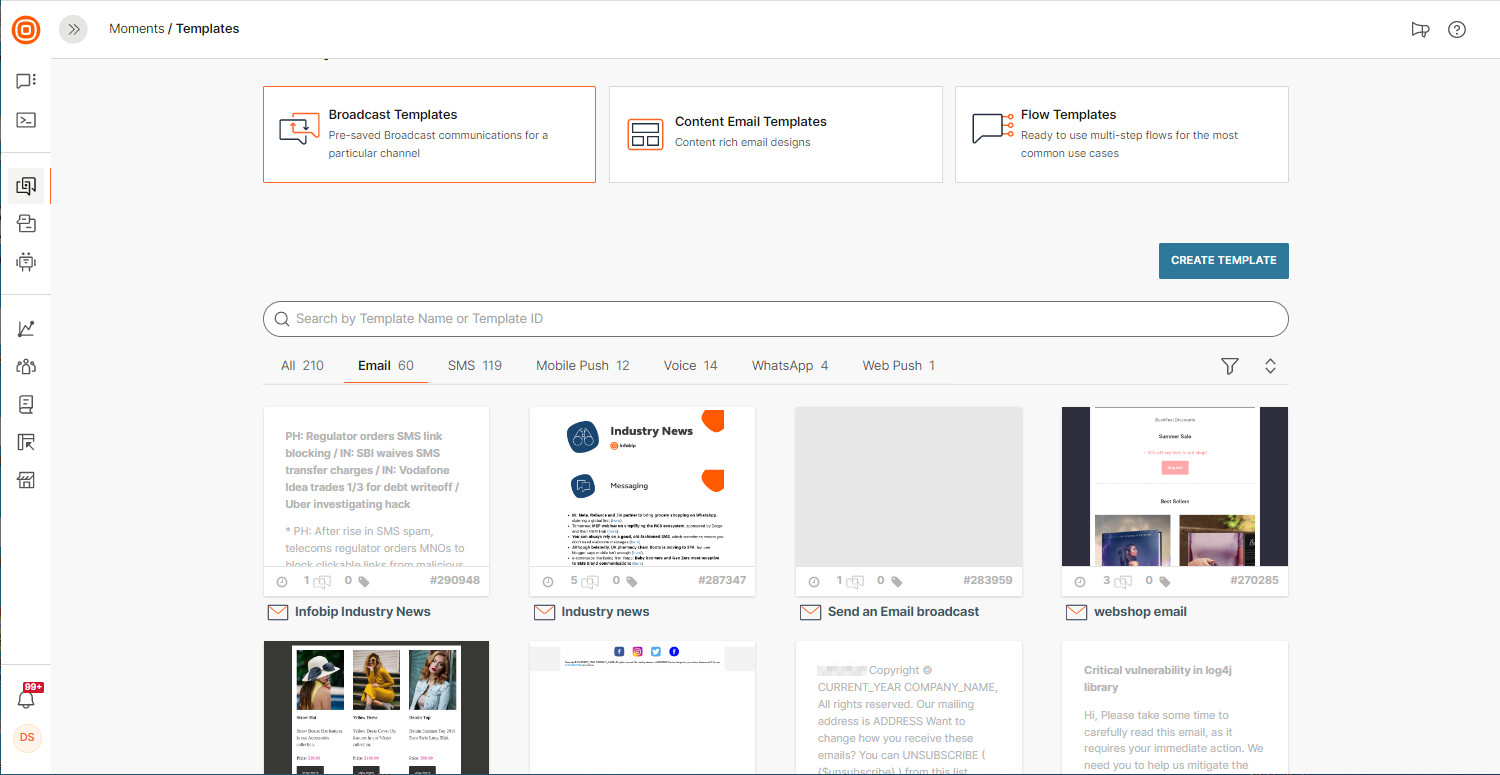Switch to the SMS templates tab

pyautogui.click(x=475, y=366)
